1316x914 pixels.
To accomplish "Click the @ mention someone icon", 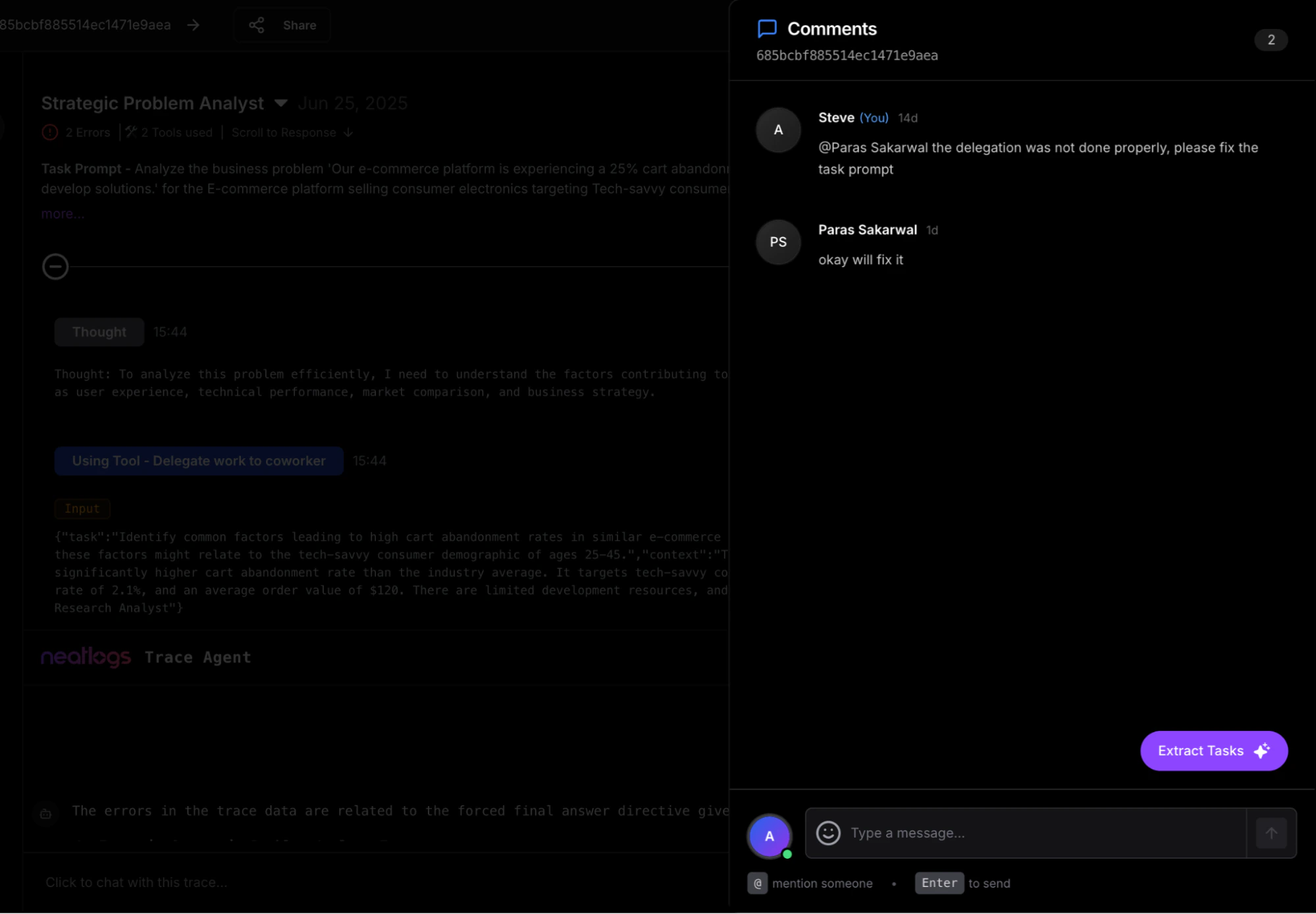I will tap(757, 883).
